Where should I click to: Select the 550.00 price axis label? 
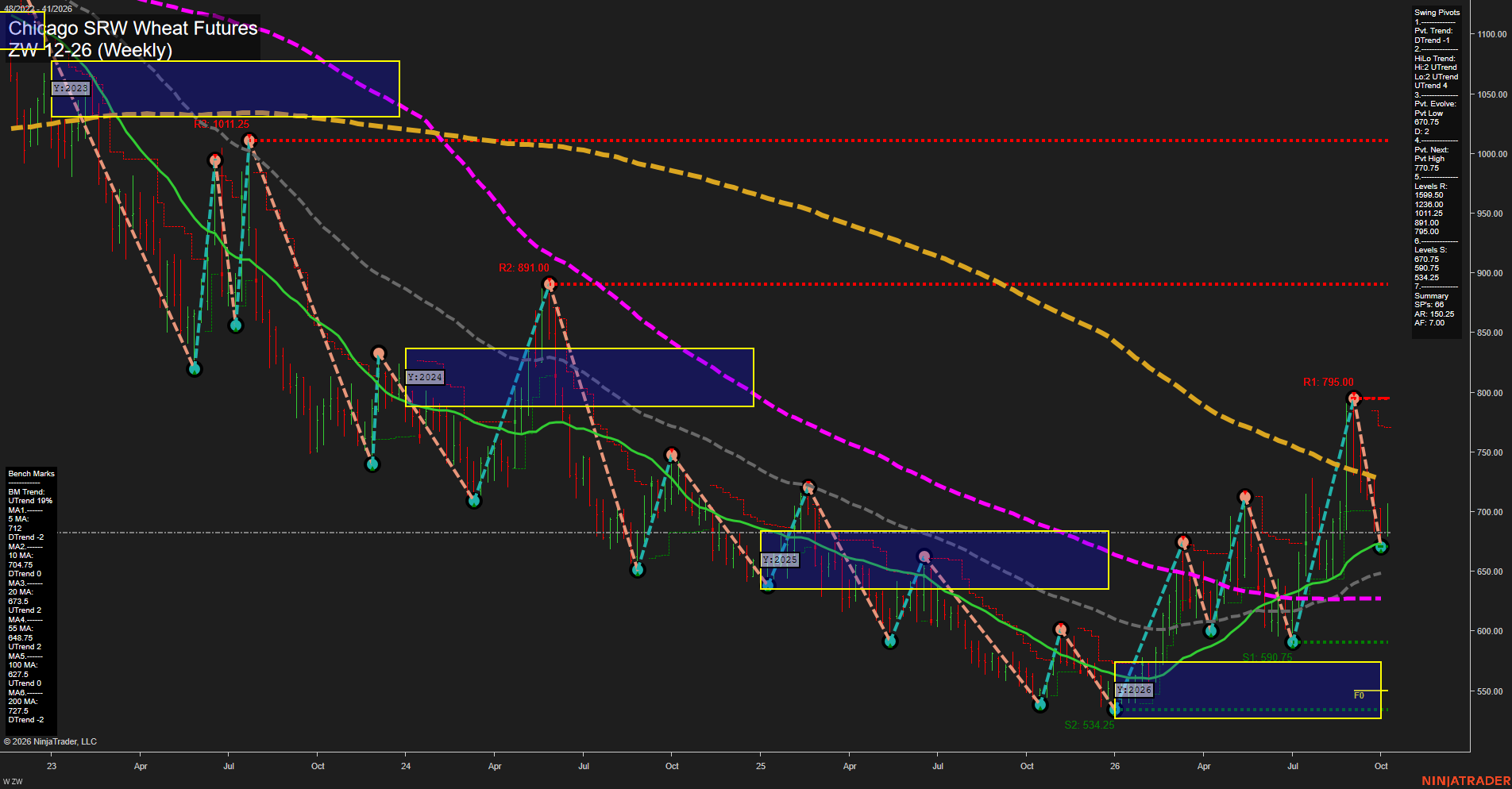(x=1490, y=691)
